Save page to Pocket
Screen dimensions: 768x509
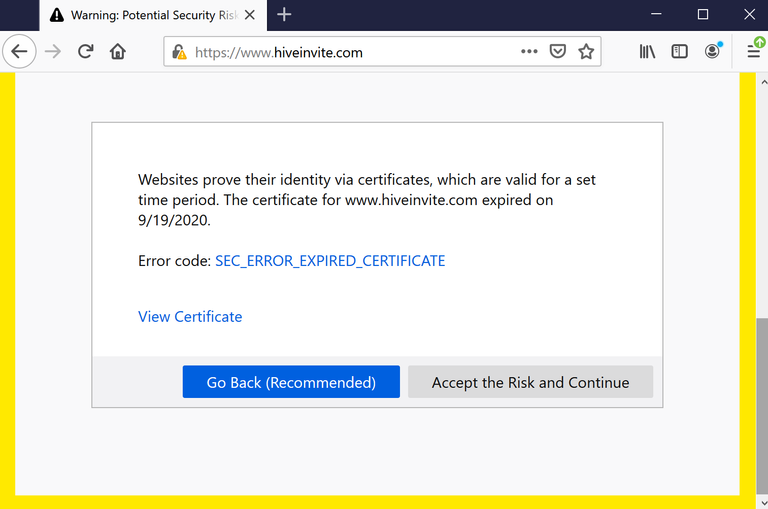558,51
